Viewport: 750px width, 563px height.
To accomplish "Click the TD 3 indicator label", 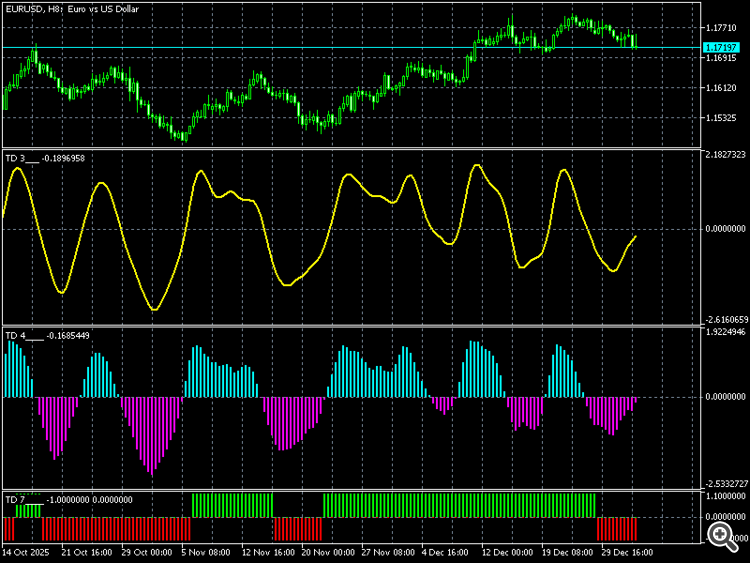I will [x=44, y=158].
